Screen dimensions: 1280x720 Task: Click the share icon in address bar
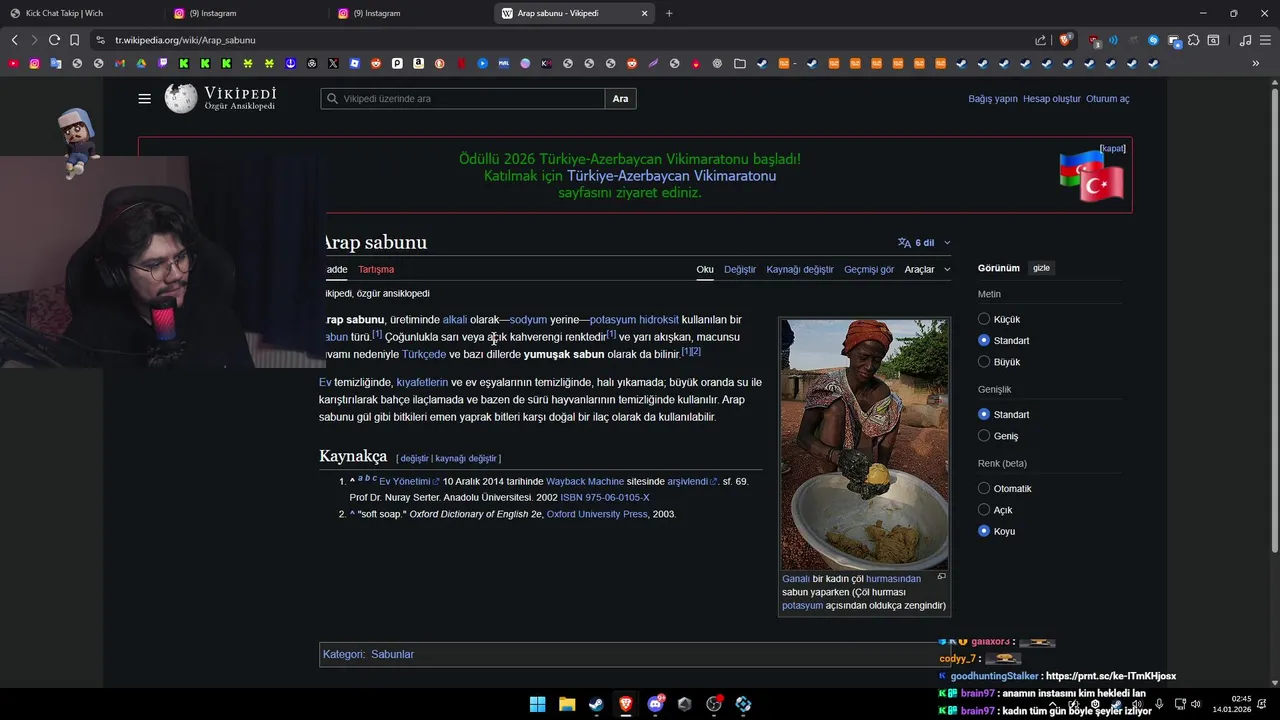pyautogui.click(x=1040, y=40)
